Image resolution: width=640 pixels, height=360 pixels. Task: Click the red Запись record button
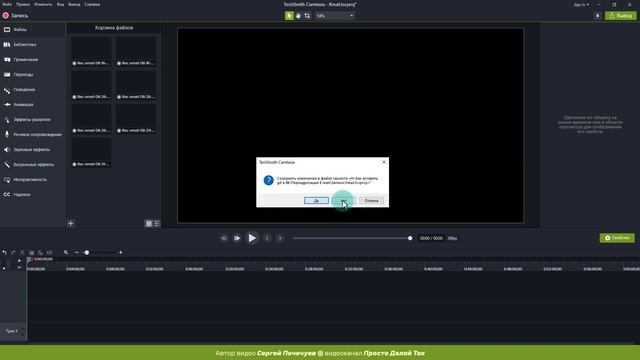click(15, 16)
